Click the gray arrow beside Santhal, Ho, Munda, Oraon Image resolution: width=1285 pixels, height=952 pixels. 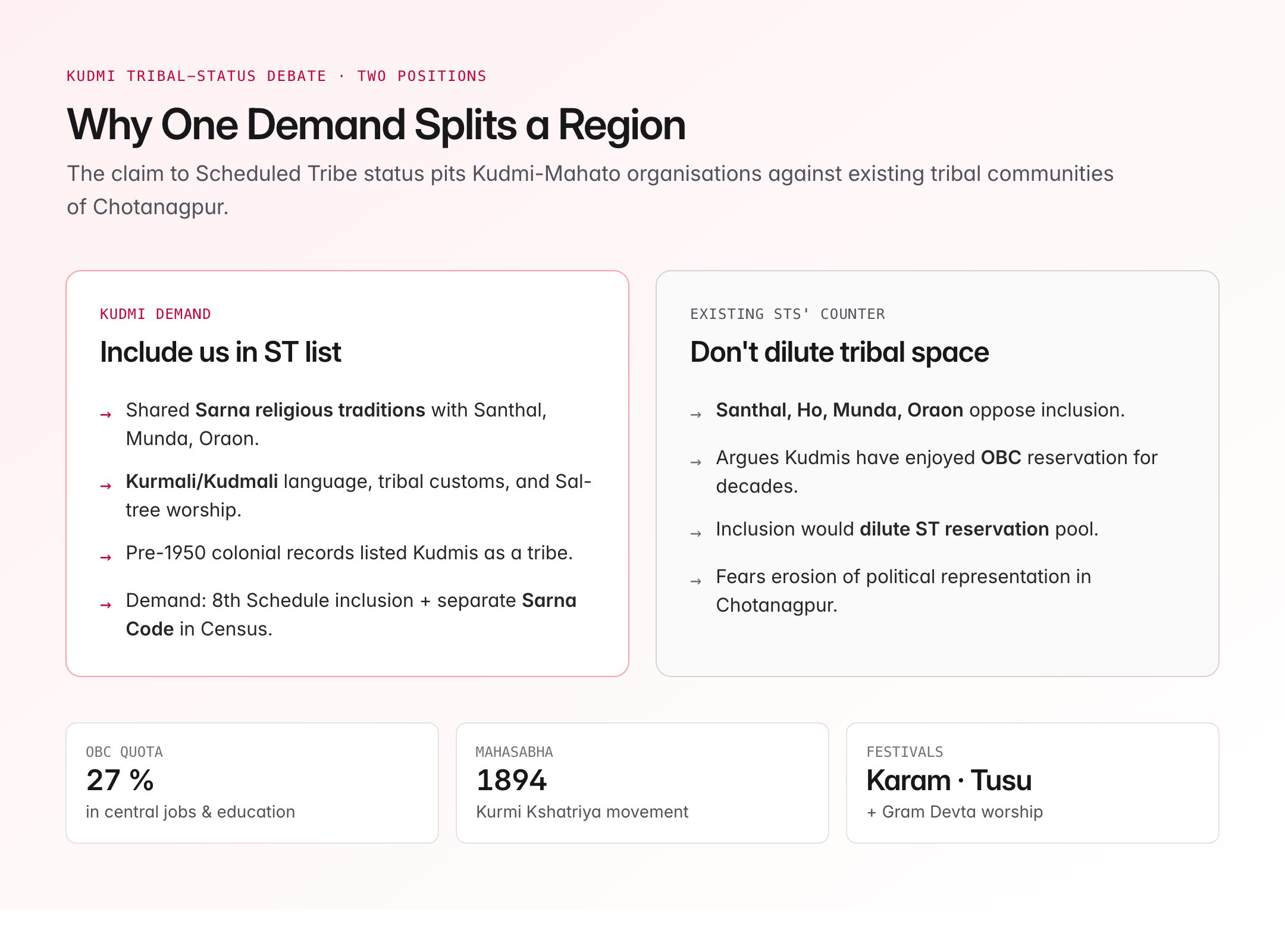point(696,415)
